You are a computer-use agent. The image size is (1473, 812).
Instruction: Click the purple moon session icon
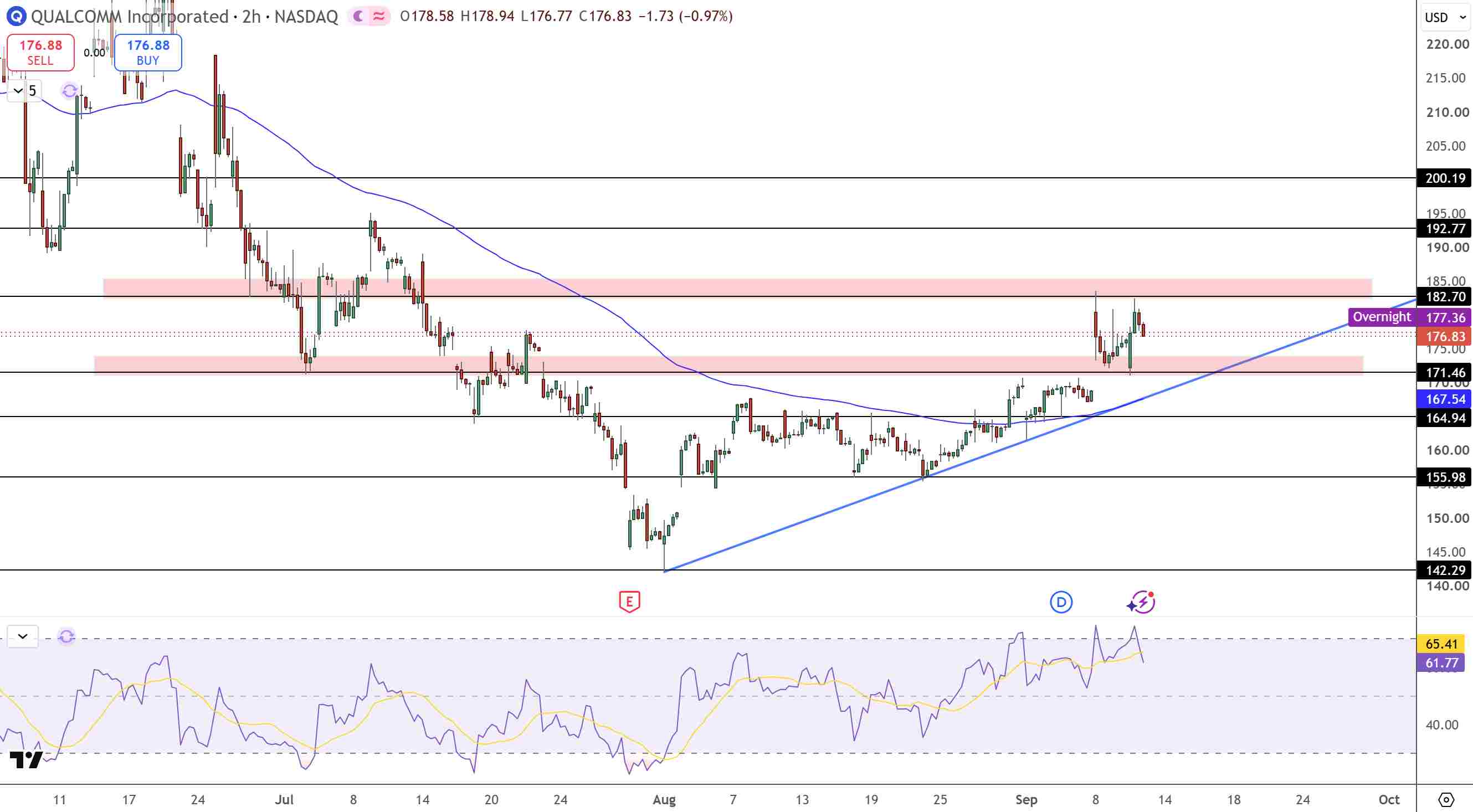click(358, 16)
